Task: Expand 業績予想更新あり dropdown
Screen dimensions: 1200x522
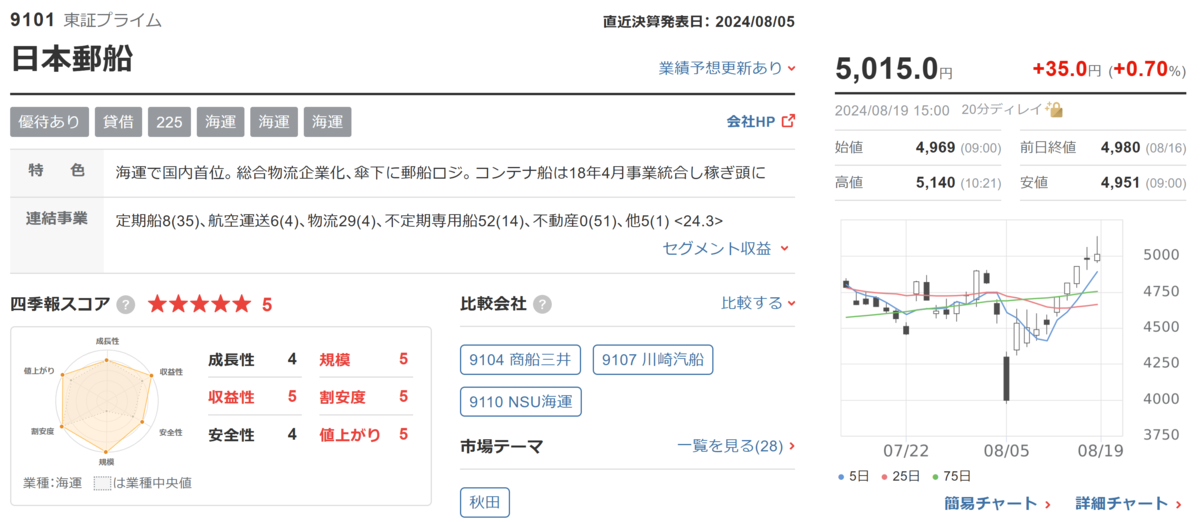Action: click(x=727, y=68)
